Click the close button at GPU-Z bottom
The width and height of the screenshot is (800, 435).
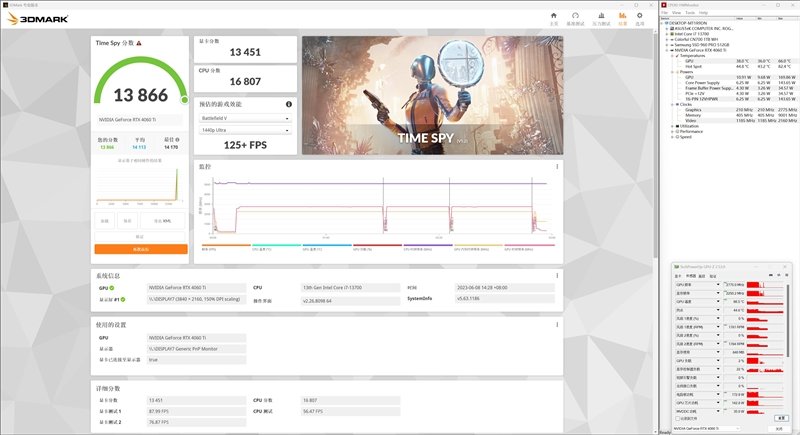(779, 429)
